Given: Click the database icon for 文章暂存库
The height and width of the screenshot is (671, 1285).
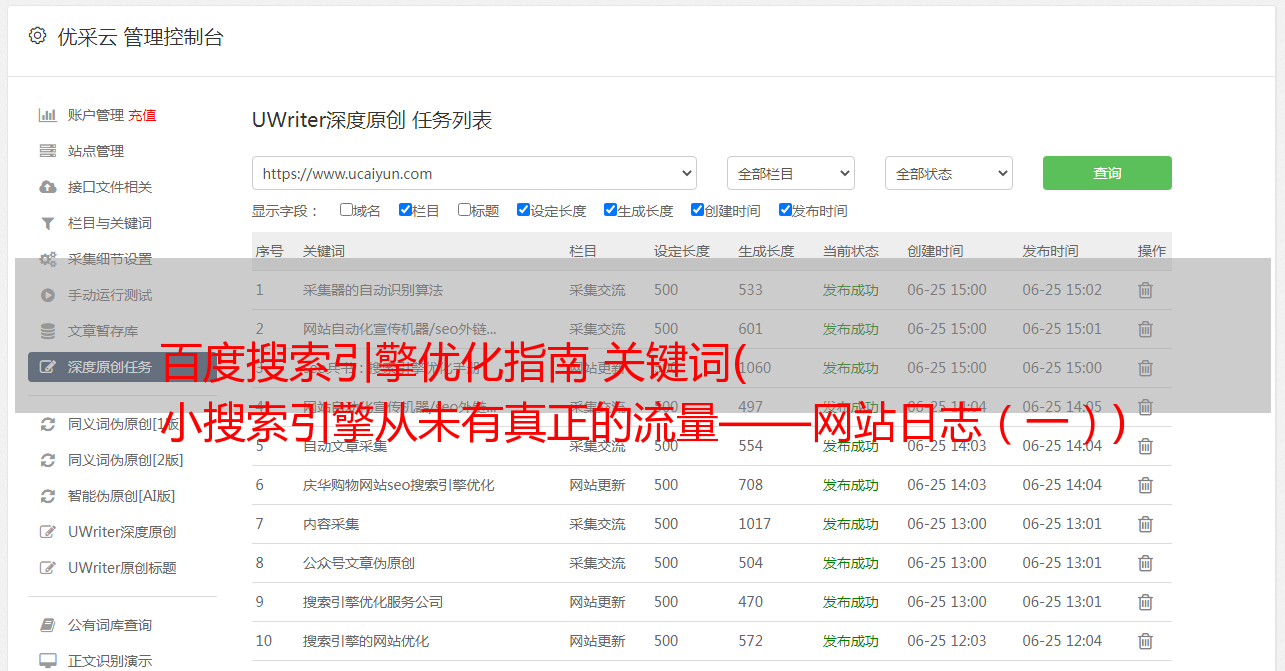Looking at the screenshot, I should click(47, 331).
